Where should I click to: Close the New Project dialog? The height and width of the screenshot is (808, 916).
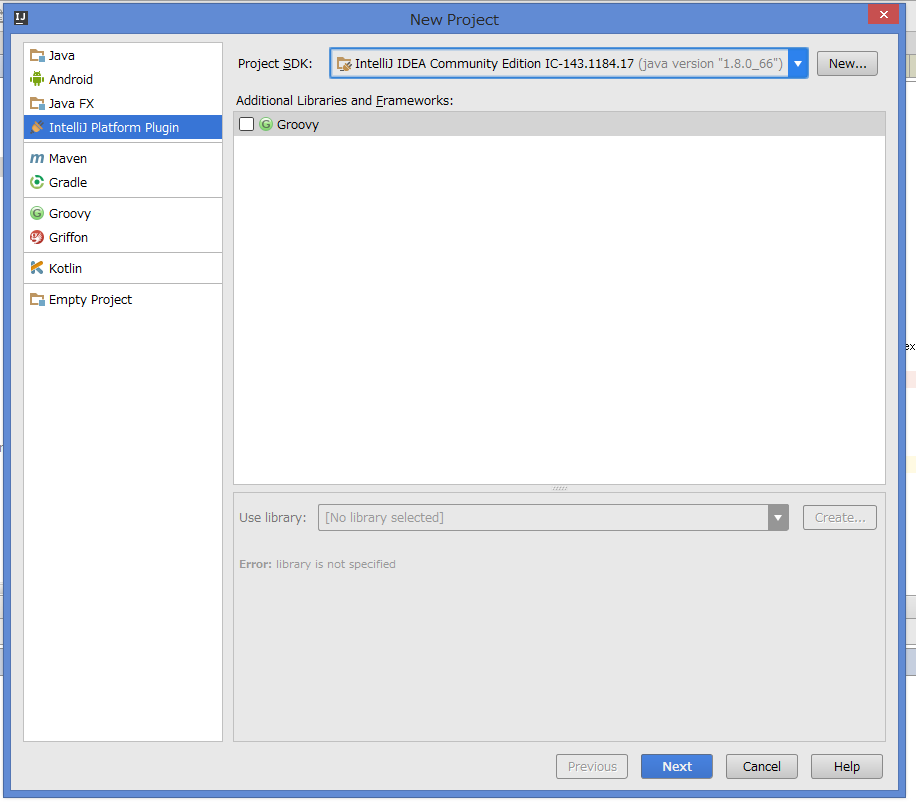[883, 15]
